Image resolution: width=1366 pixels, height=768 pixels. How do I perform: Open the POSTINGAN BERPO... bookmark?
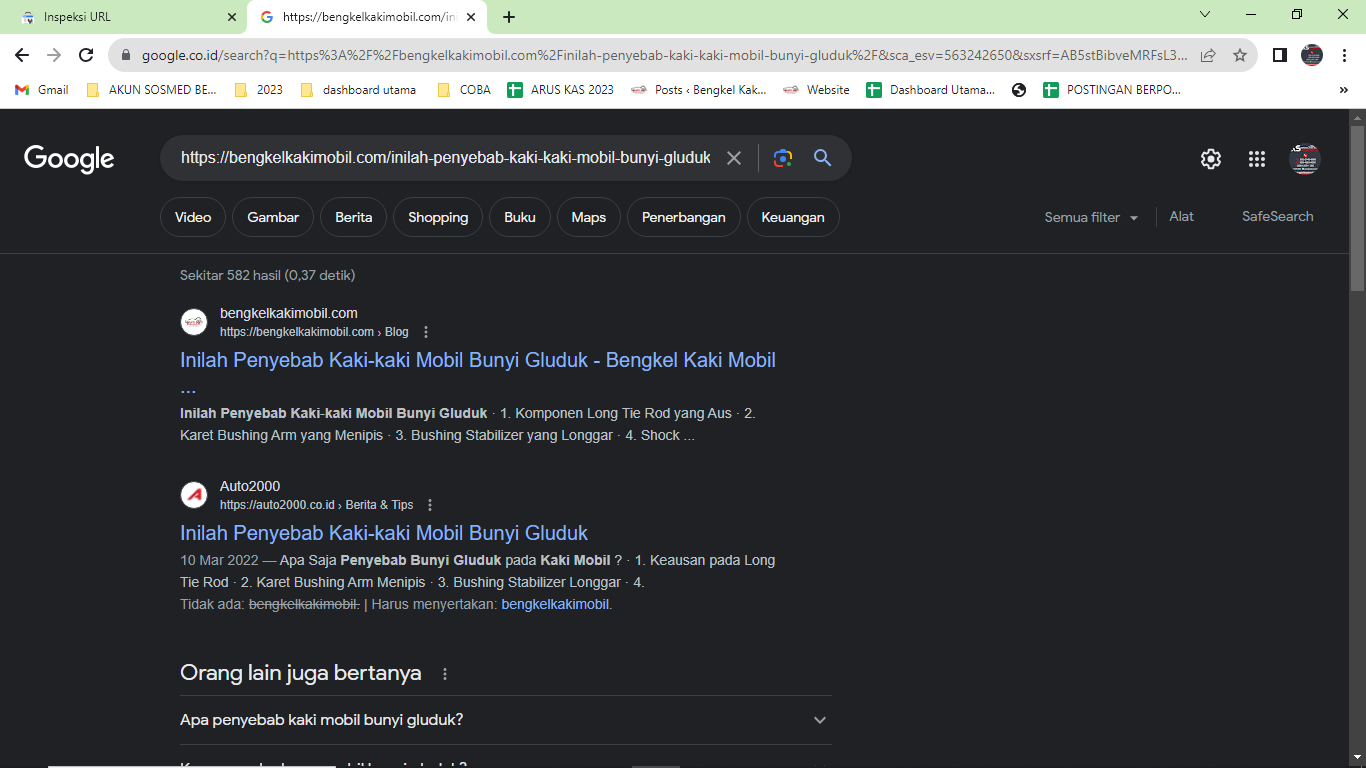click(x=1112, y=90)
